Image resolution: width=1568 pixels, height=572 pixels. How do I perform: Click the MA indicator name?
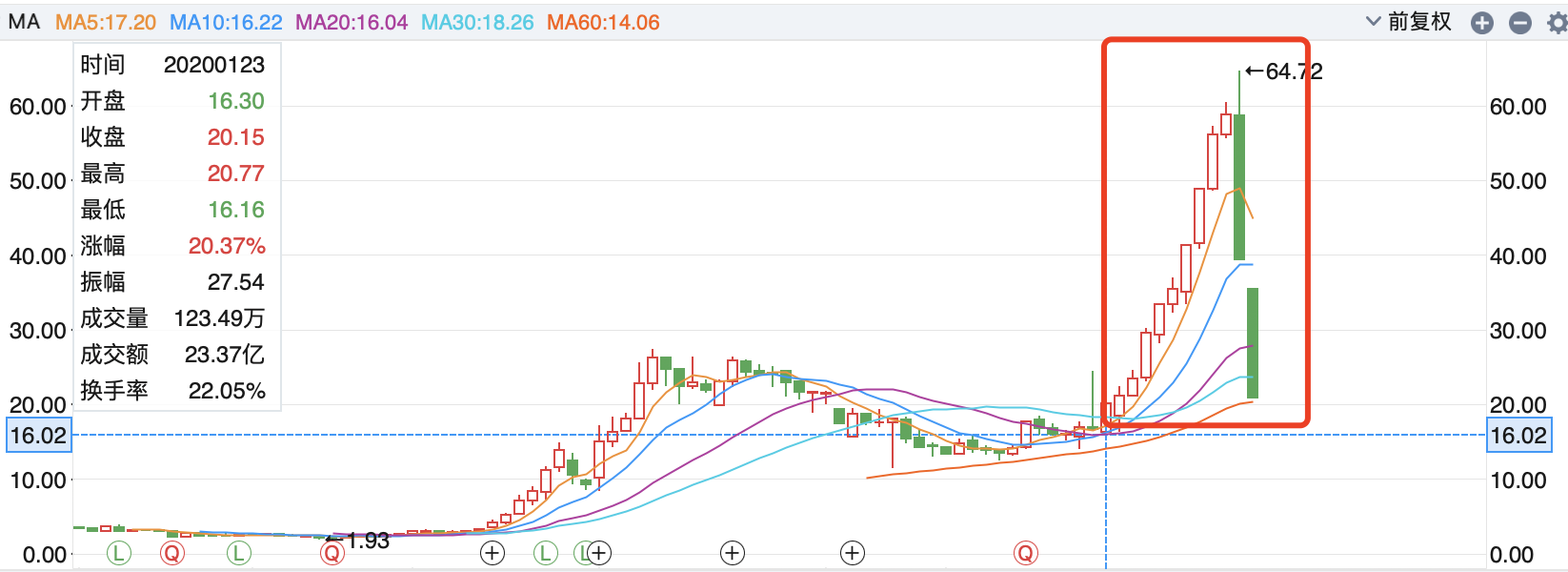click(24, 22)
